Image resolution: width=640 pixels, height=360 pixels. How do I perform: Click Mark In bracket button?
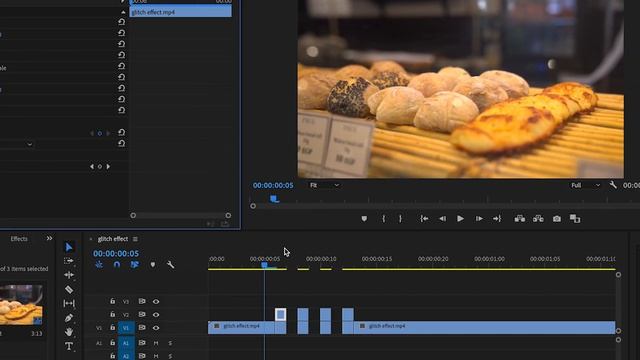(384, 219)
